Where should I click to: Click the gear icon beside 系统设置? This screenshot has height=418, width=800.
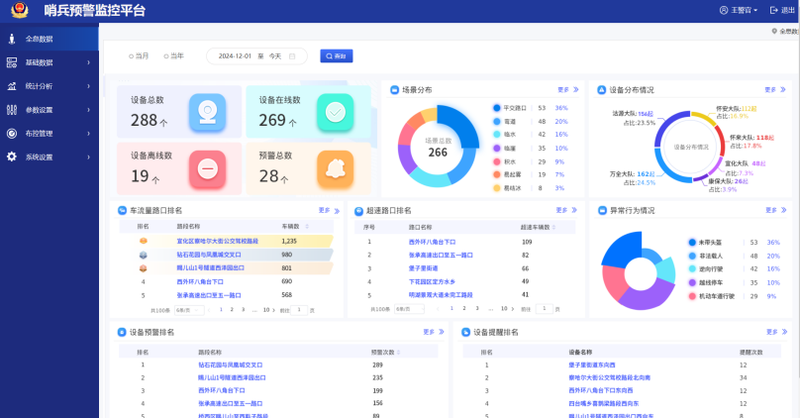[x=12, y=157]
